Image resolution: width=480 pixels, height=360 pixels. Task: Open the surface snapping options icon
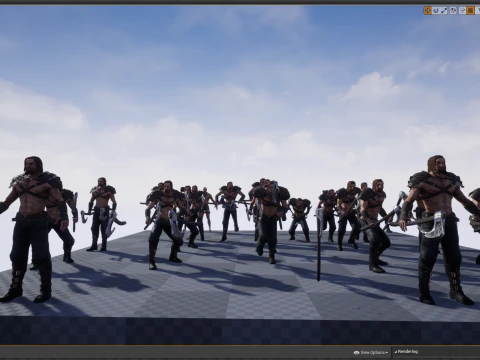tap(462, 11)
